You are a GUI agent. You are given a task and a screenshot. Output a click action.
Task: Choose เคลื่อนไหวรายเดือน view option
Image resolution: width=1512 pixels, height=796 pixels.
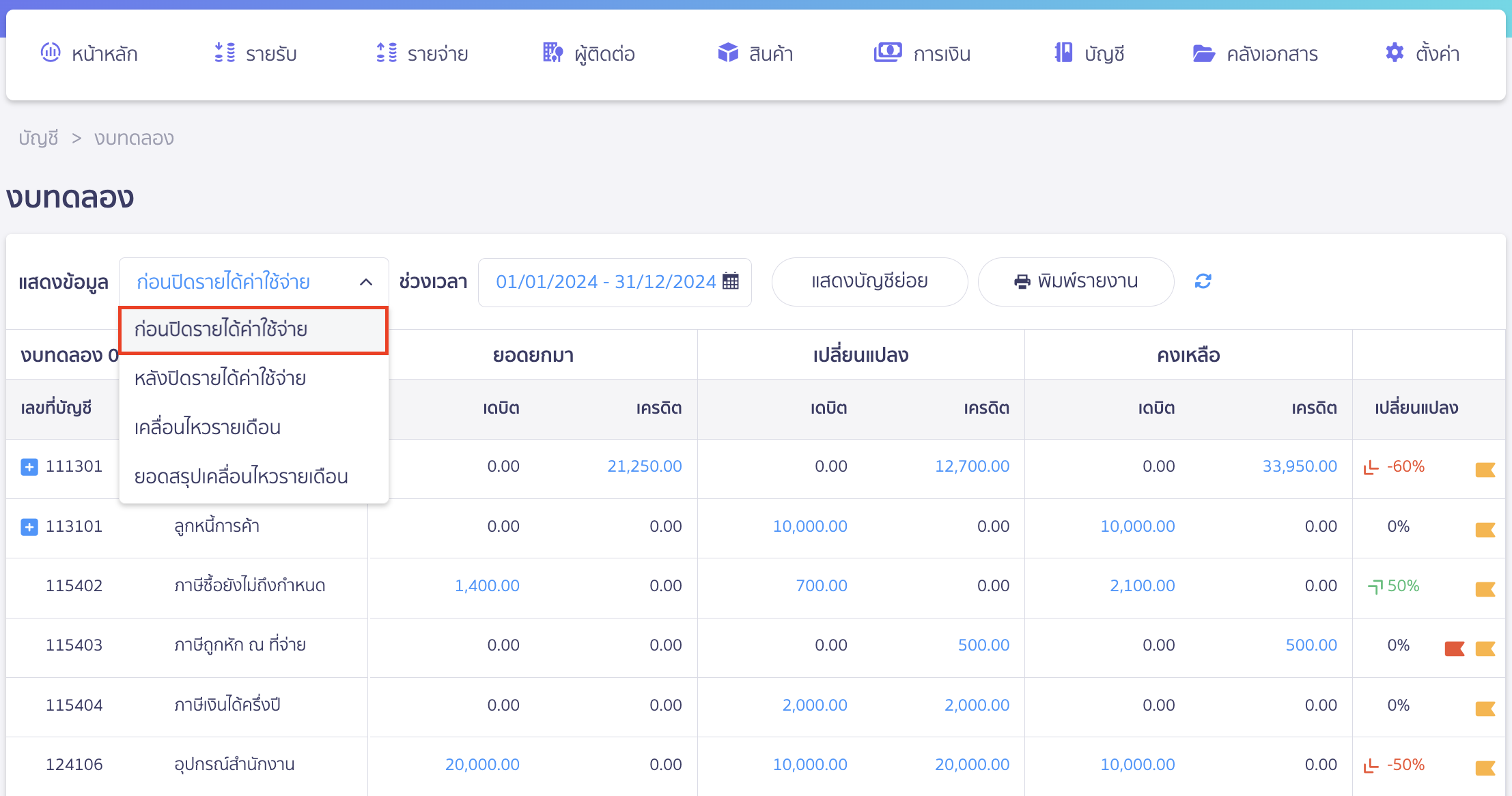207,427
